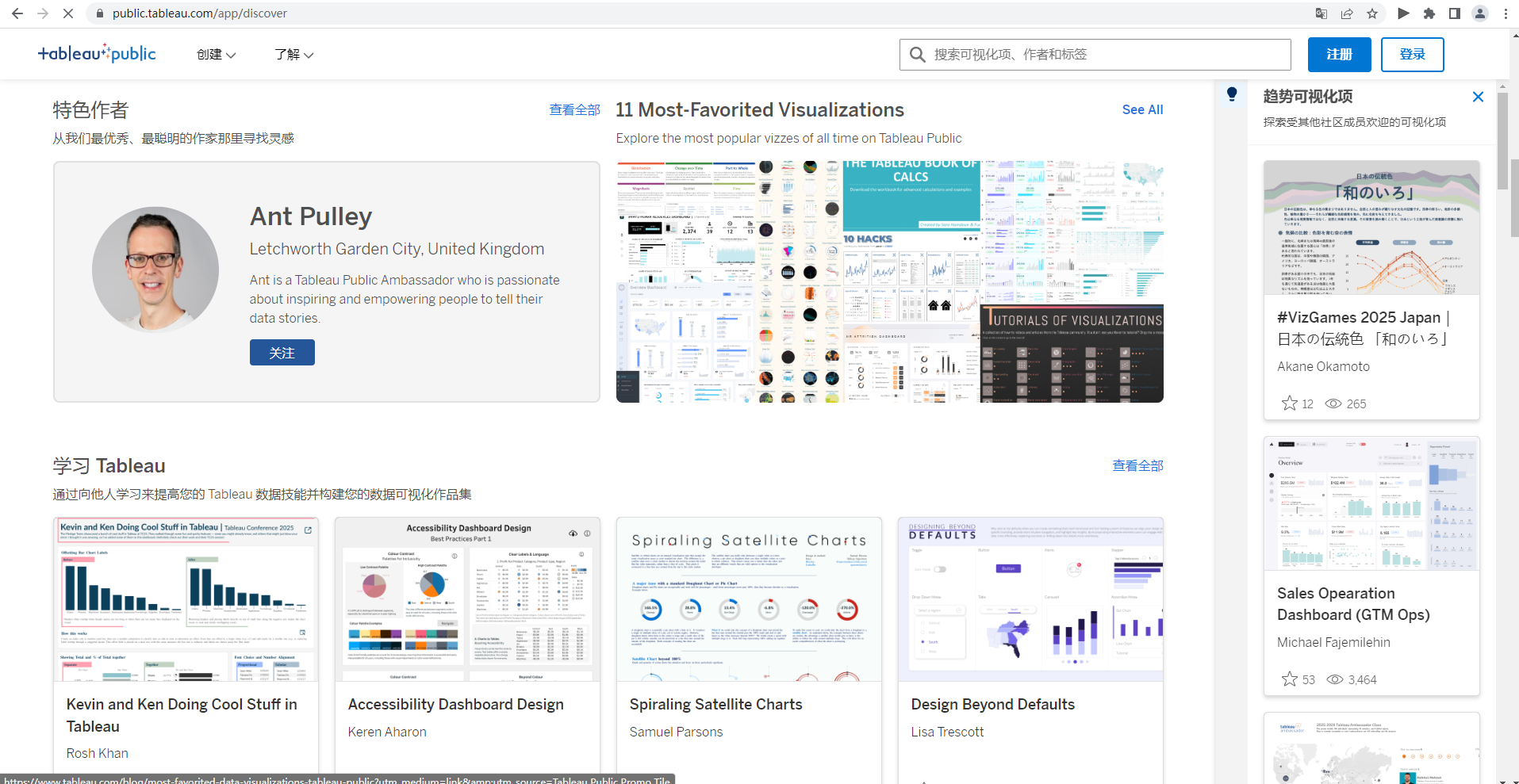Open the VizGames 2025 Japan thumbnail
Viewport: 1519px width, 784px height.
(x=1371, y=228)
